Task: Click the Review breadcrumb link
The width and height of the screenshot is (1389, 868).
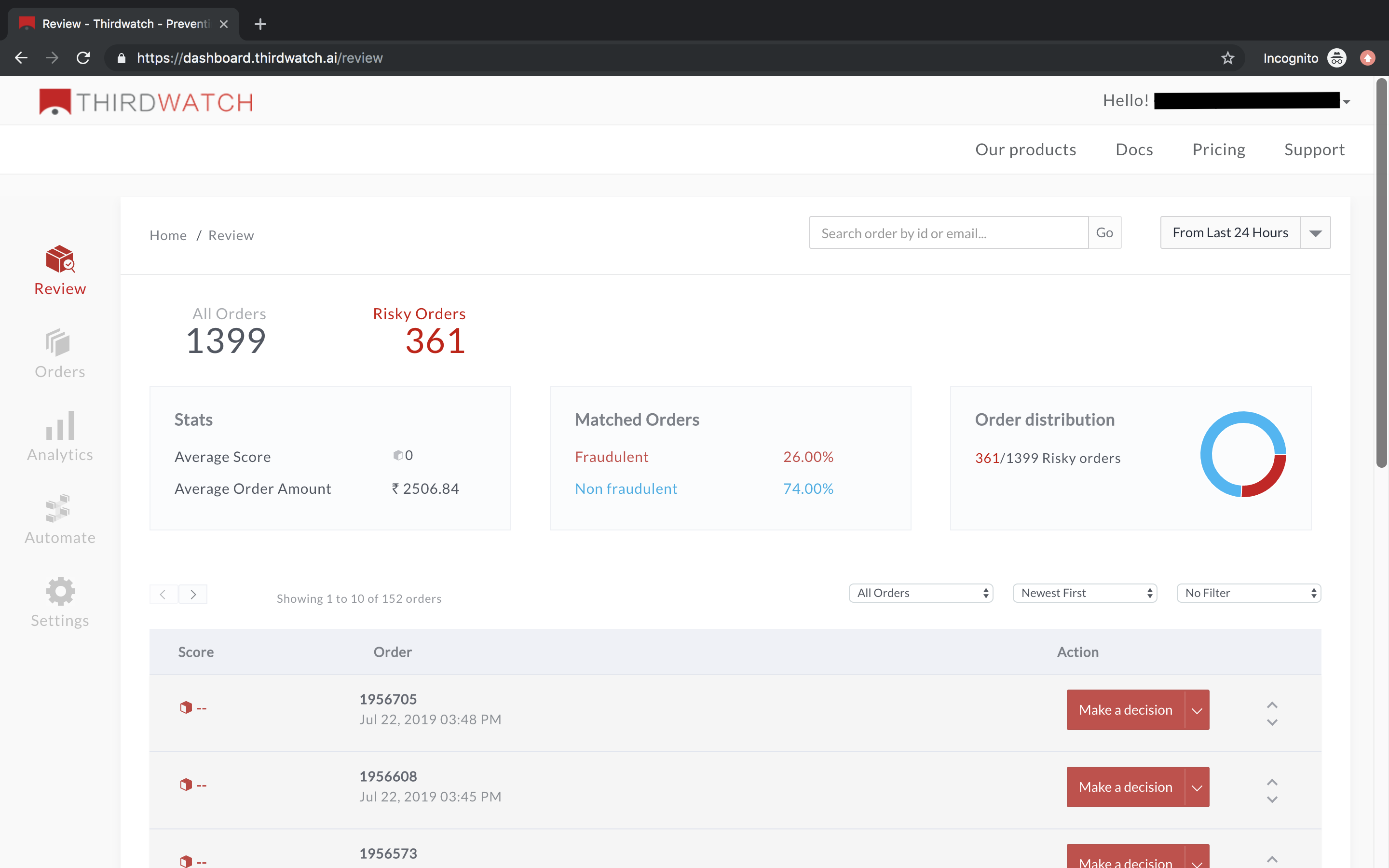Action: click(231, 235)
